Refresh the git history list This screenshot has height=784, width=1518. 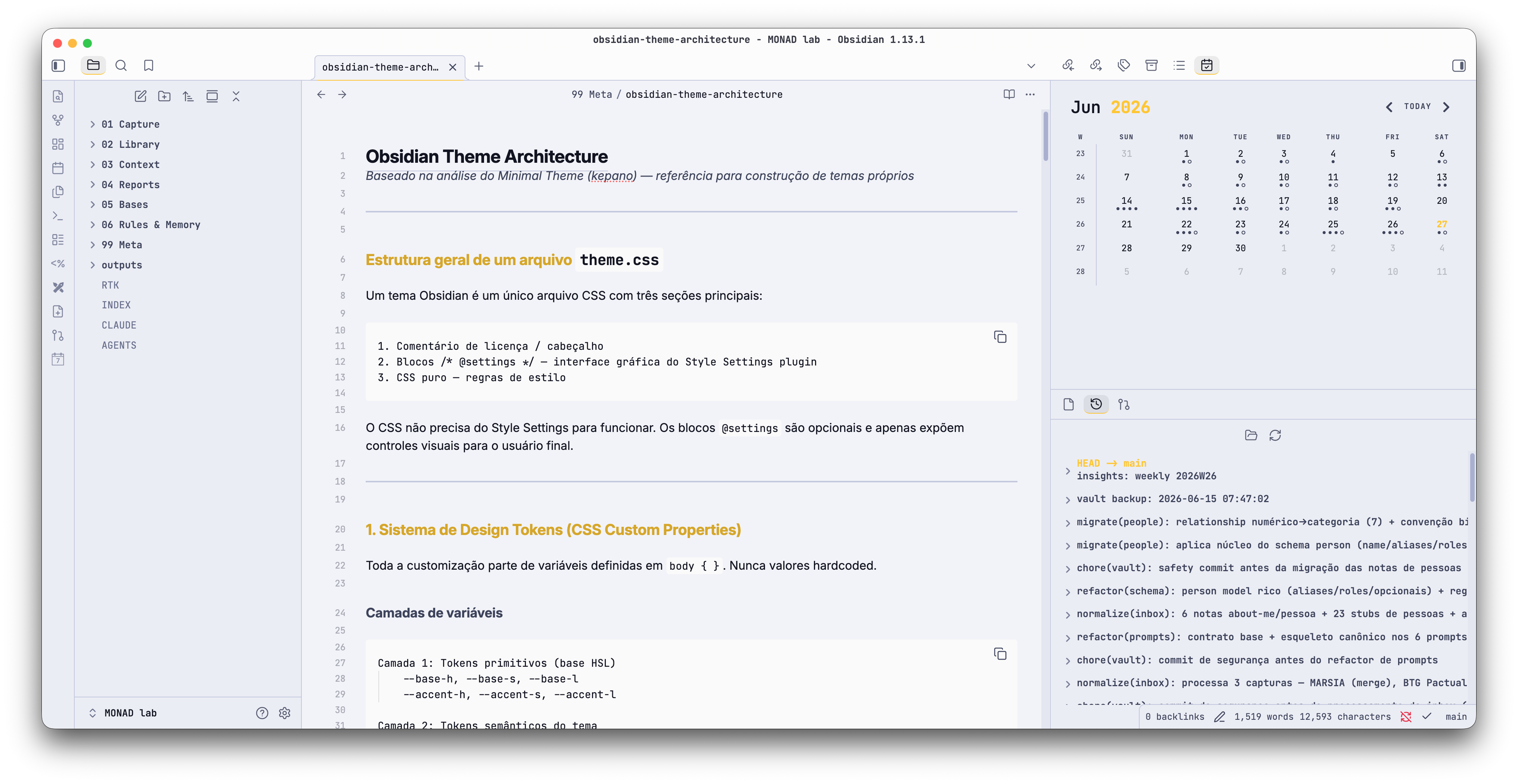1275,435
